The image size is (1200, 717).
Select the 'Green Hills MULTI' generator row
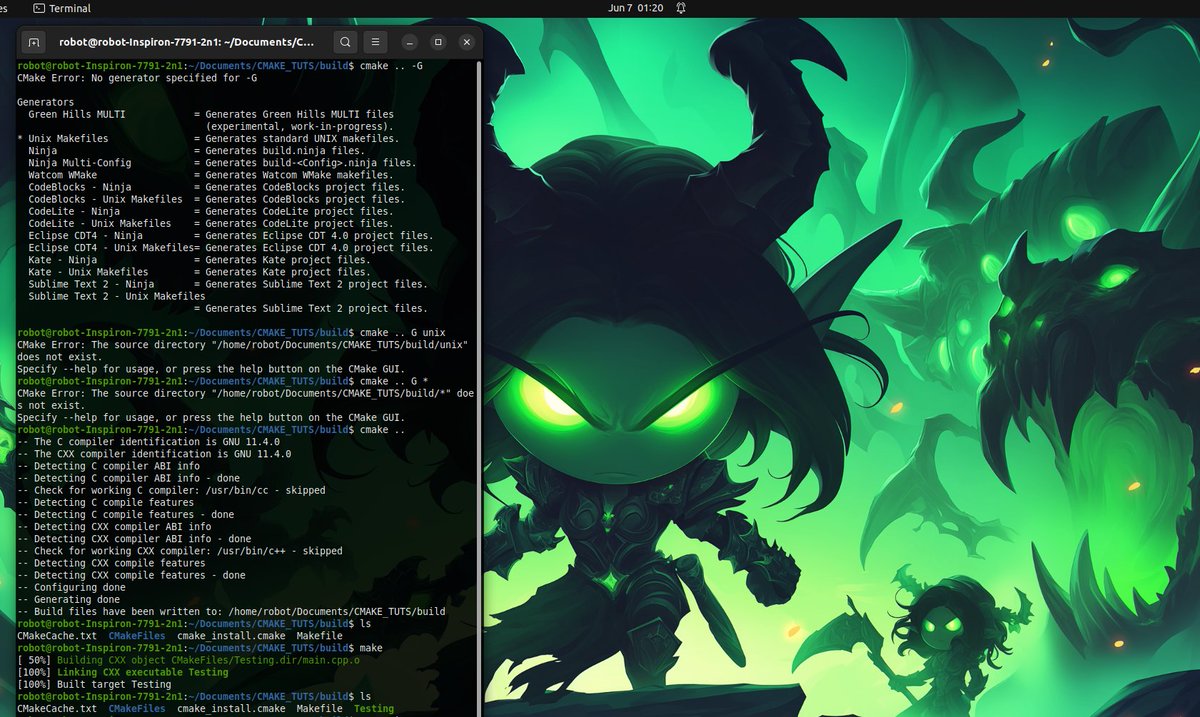pyautogui.click(x=211, y=114)
